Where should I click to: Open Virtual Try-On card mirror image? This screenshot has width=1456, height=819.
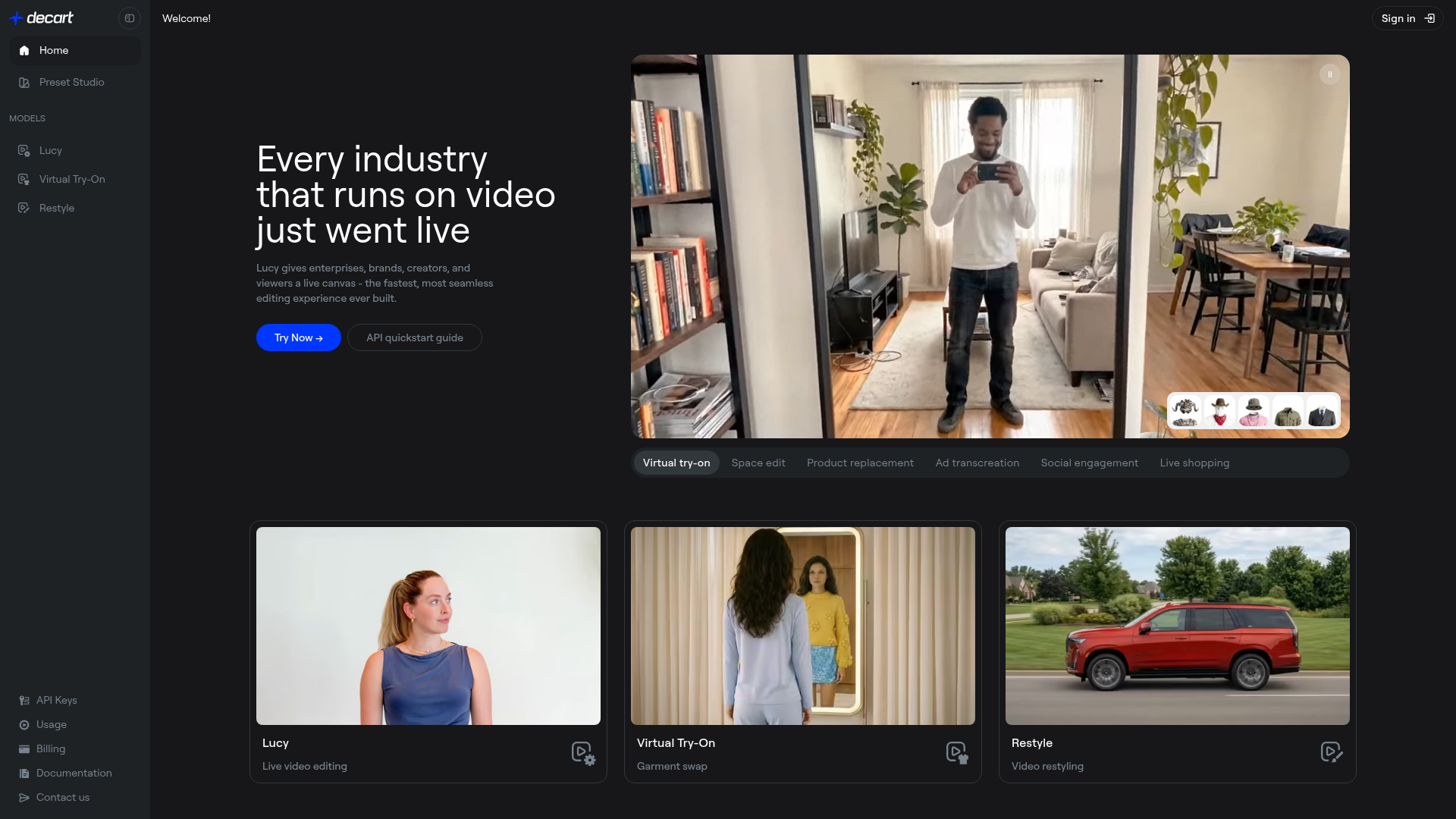[x=803, y=626]
